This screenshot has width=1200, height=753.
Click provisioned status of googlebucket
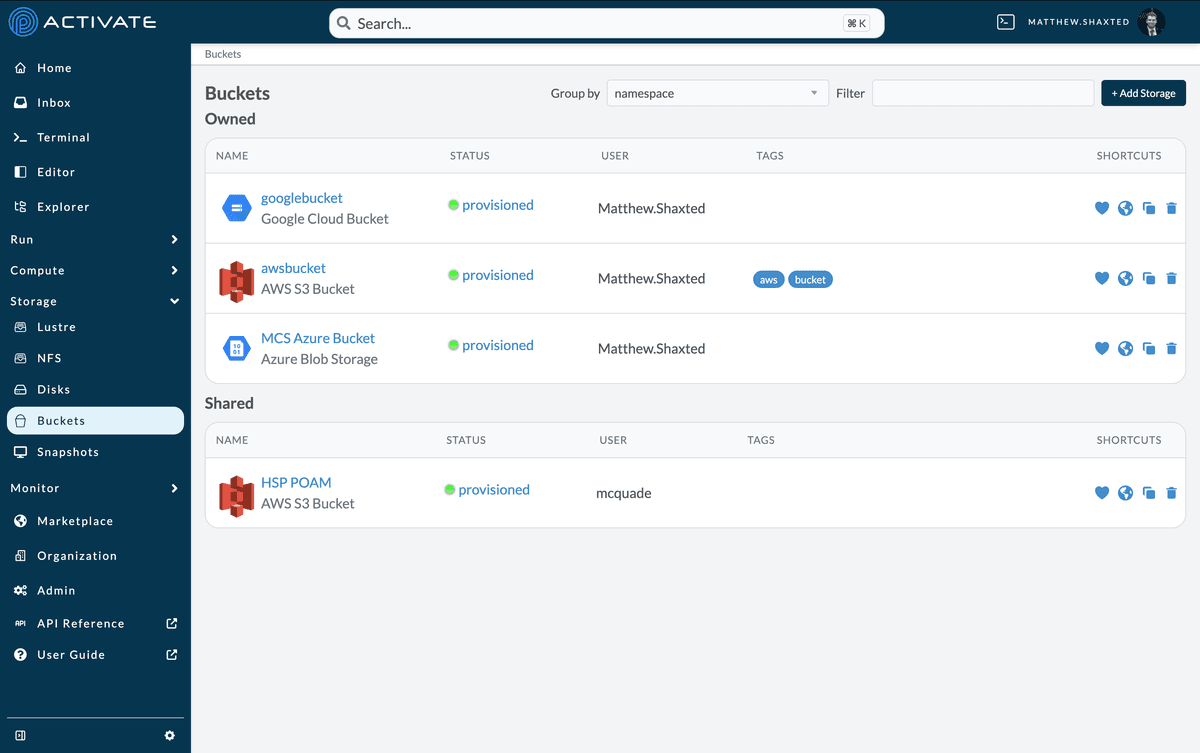[497, 205]
